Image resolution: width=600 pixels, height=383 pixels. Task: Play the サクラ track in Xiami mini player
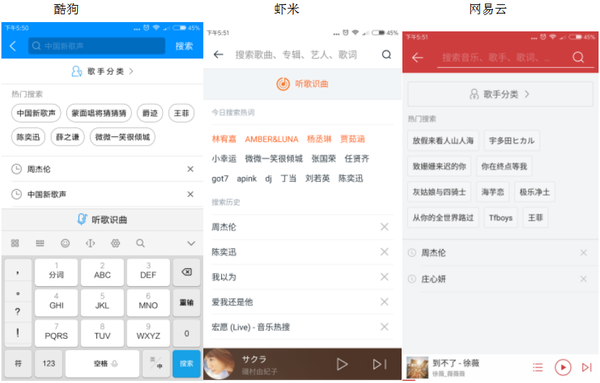342,364
